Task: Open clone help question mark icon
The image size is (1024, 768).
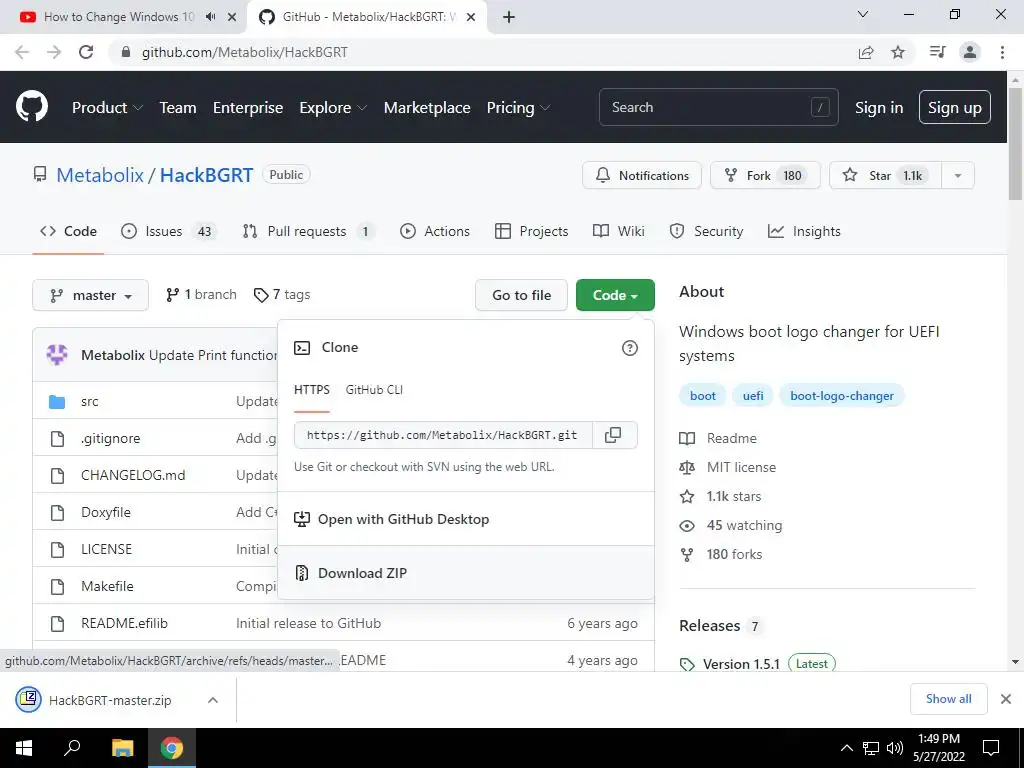Action: (630, 348)
